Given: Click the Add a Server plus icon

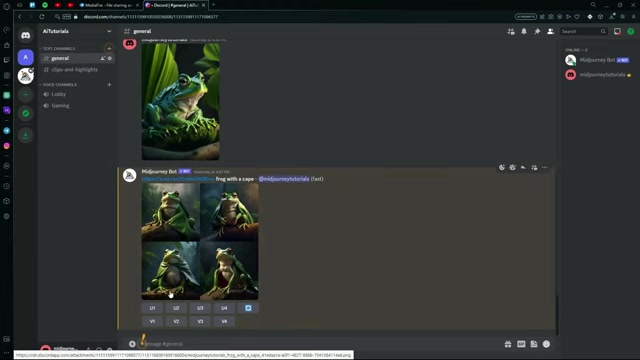Looking at the screenshot, I should [25, 95].
